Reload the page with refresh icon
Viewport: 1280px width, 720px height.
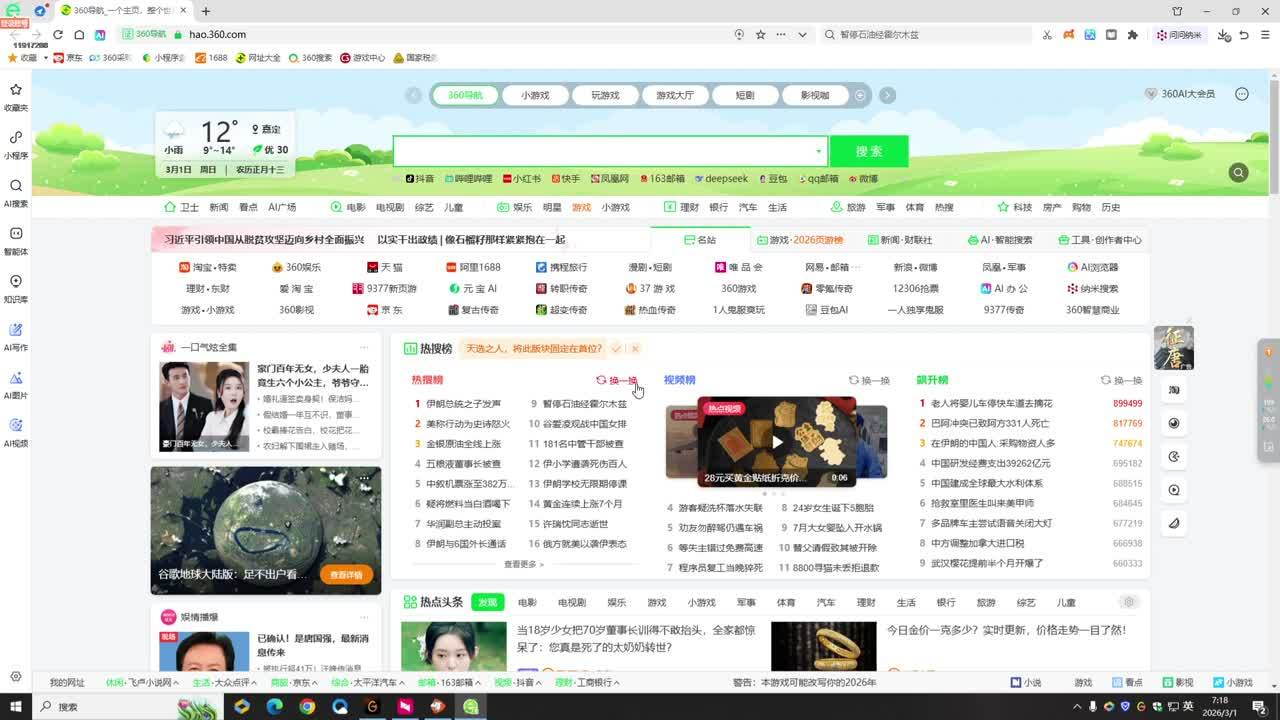[x=58, y=35]
